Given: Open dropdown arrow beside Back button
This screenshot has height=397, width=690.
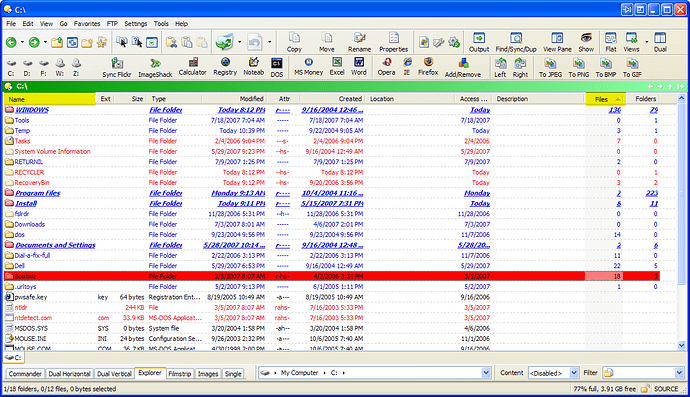Looking at the screenshot, I should coord(22,42).
